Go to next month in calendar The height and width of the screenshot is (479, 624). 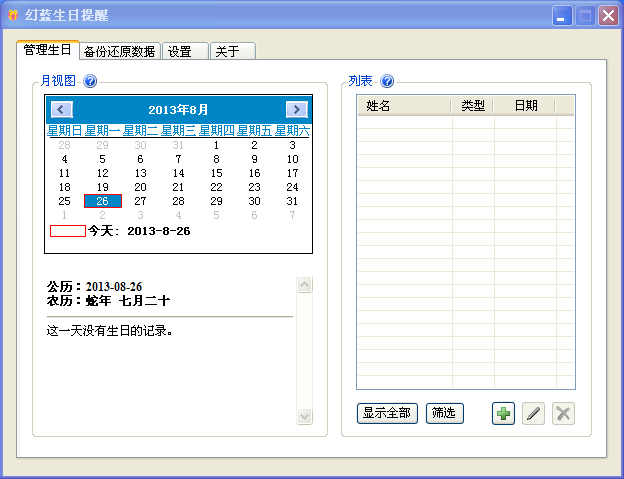tap(296, 109)
